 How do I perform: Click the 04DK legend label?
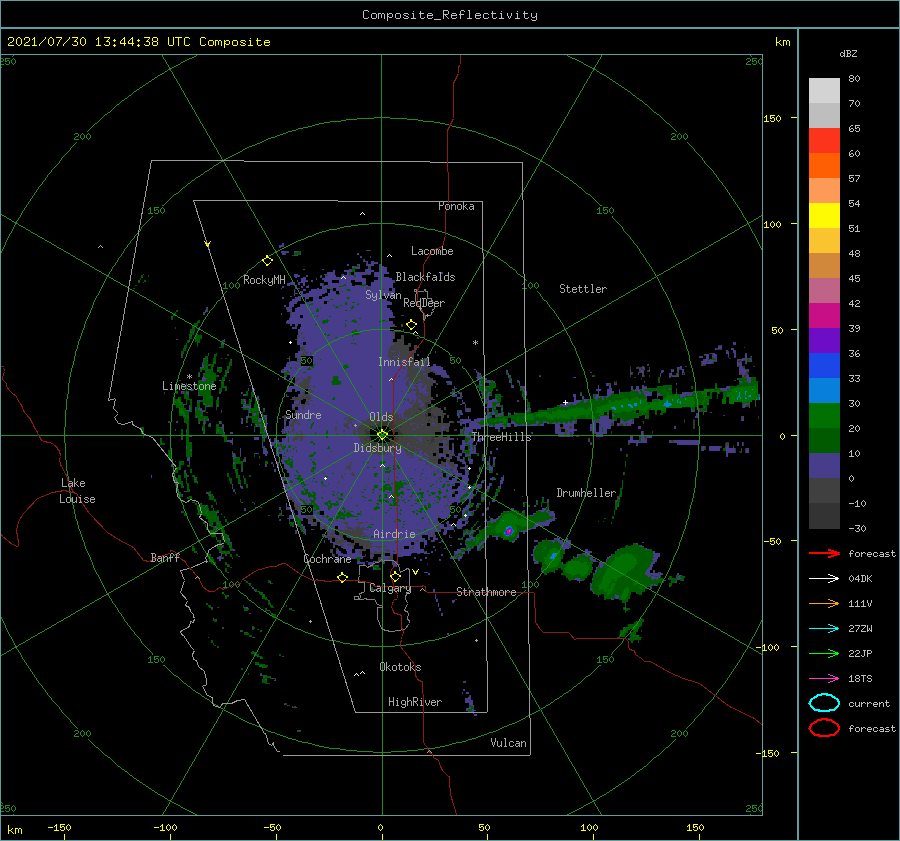(x=860, y=578)
